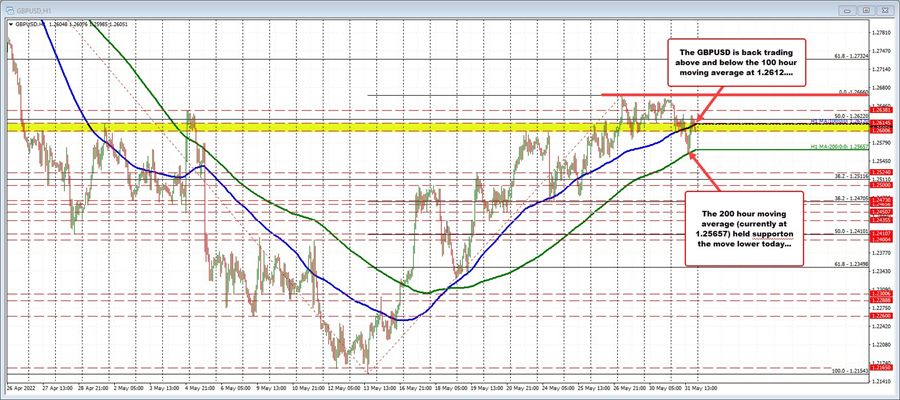Click the 61.8 - 1.27324 Fibonacci label

click(850, 56)
